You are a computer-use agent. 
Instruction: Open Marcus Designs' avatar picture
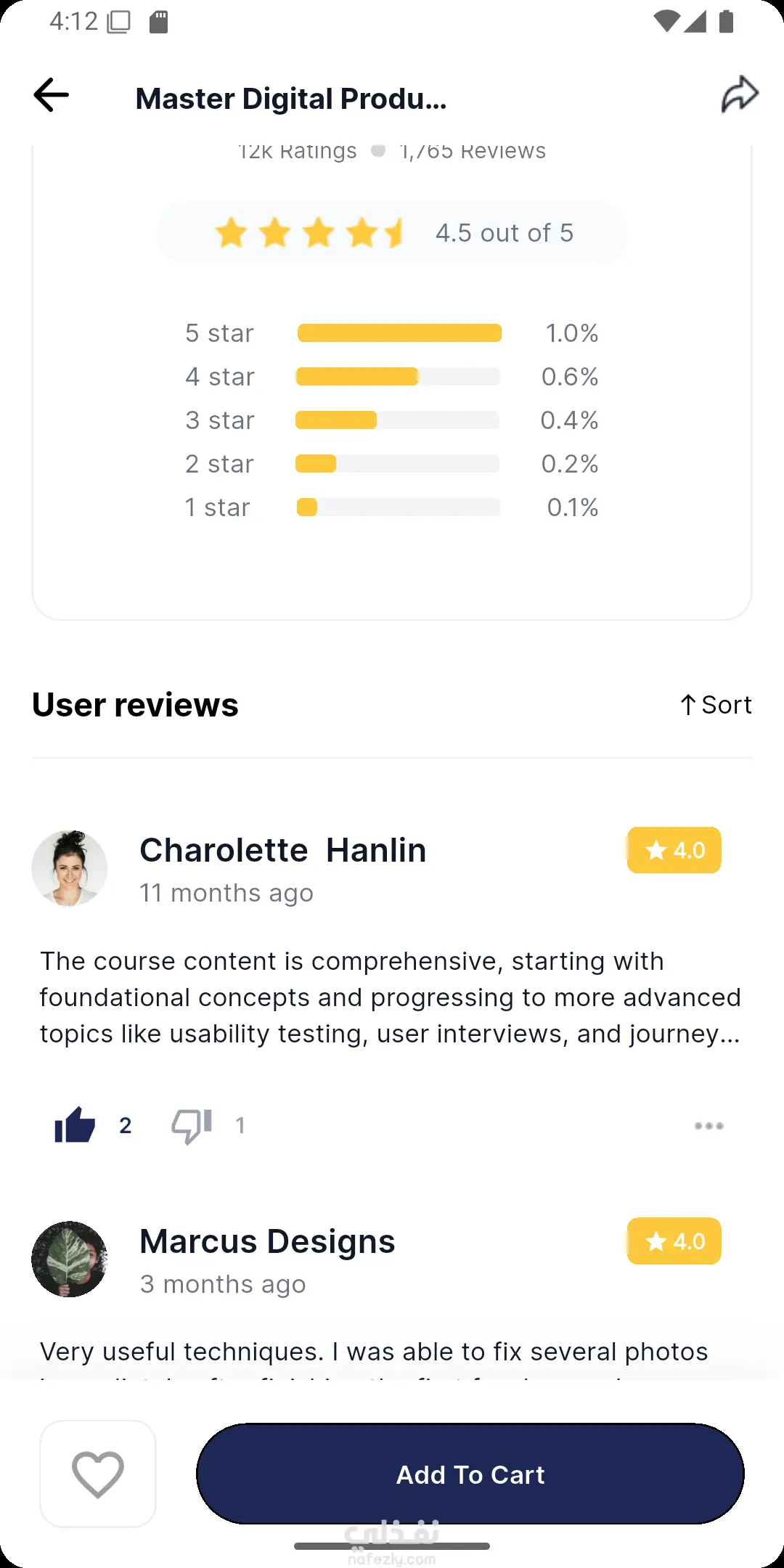[x=70, y=1259]
